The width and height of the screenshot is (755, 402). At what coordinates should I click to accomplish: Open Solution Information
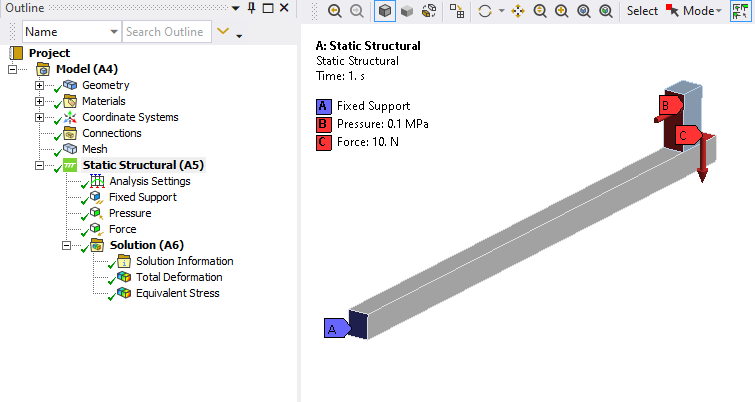184,261
